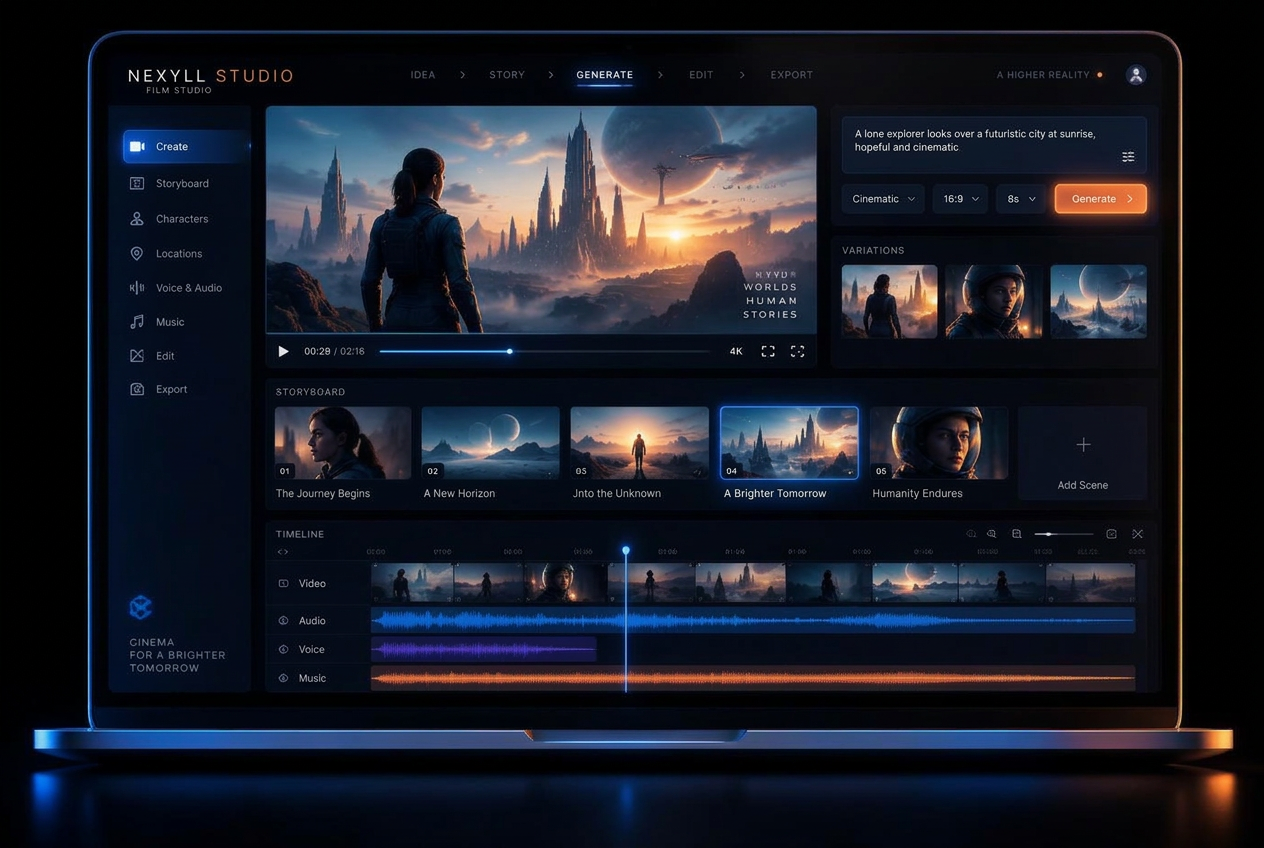The image size is (1264, 848).
Task: Switch to the EXPORT tab in top bar
Action: point(791,75)
